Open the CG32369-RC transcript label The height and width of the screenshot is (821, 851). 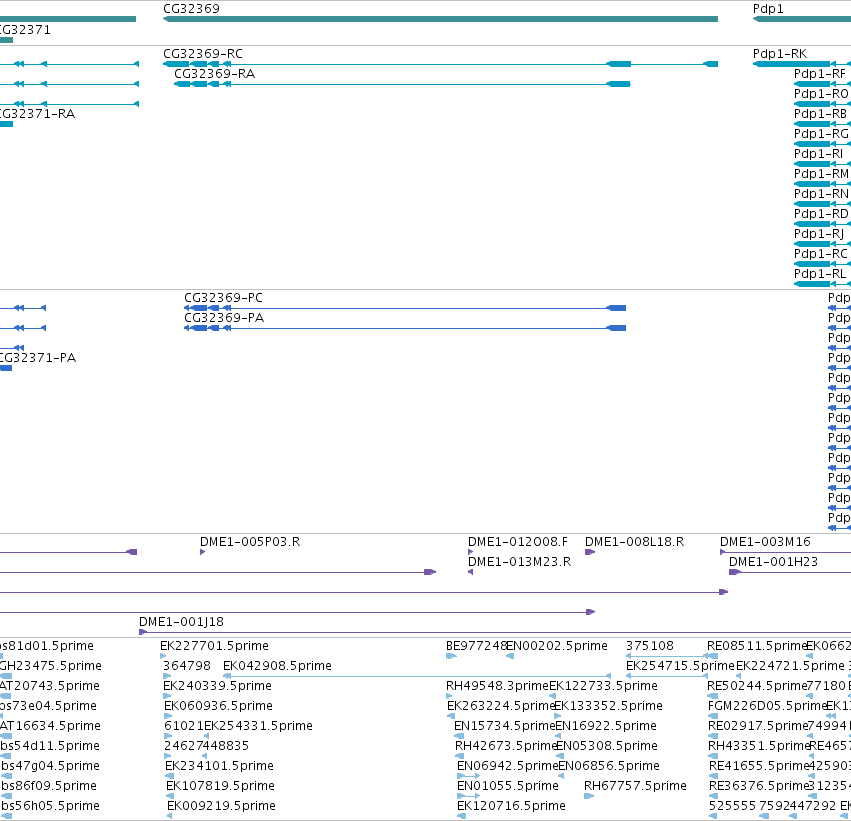[203, 54]
